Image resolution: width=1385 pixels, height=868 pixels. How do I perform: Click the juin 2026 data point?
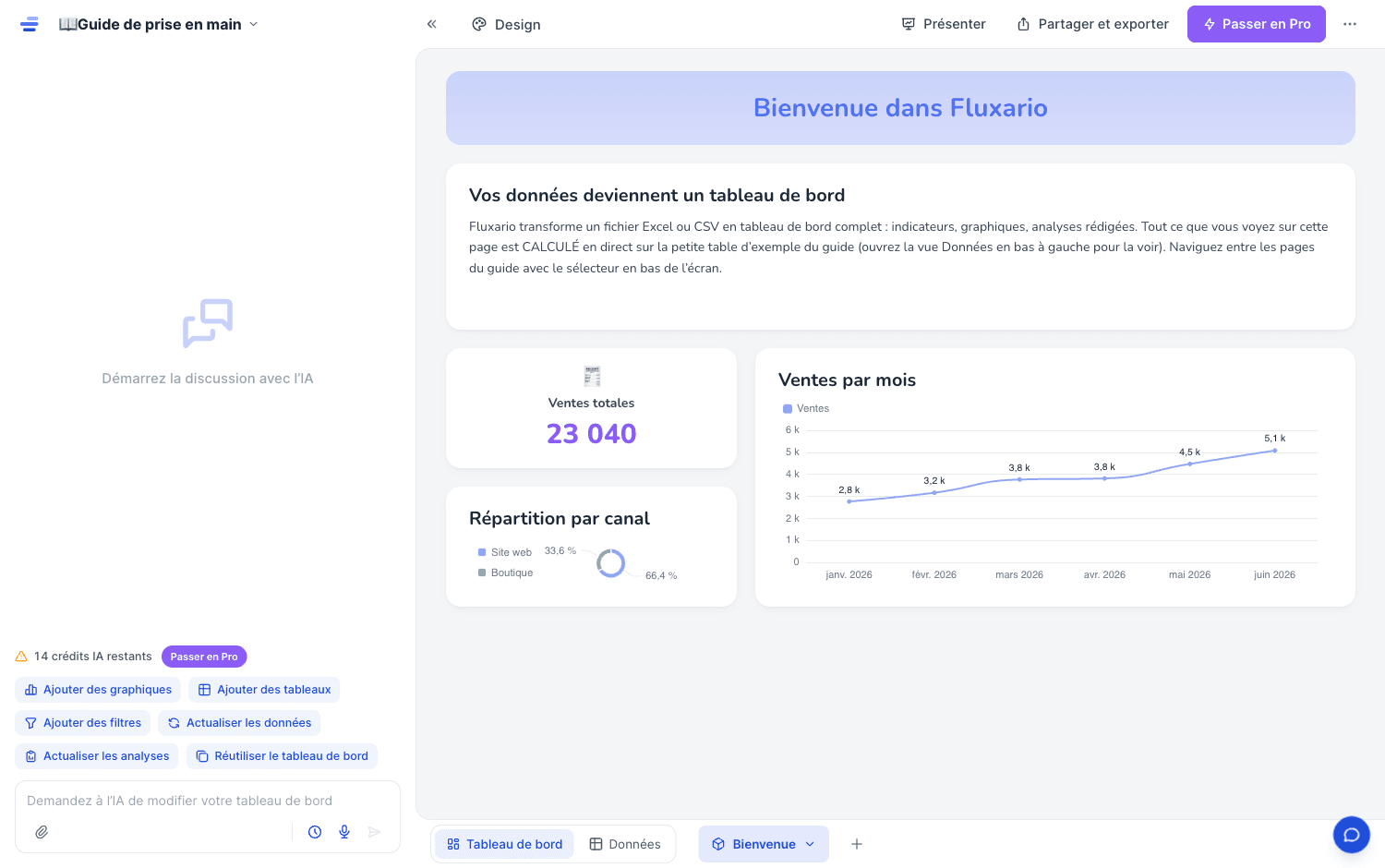pyautogui.click(x=1275, y=451)
